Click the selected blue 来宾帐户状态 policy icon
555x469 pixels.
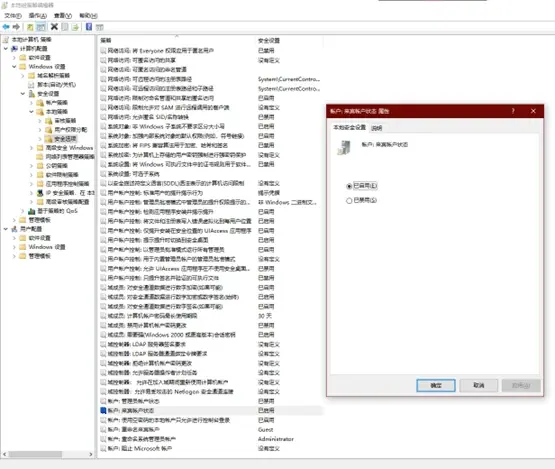point(103,411)
